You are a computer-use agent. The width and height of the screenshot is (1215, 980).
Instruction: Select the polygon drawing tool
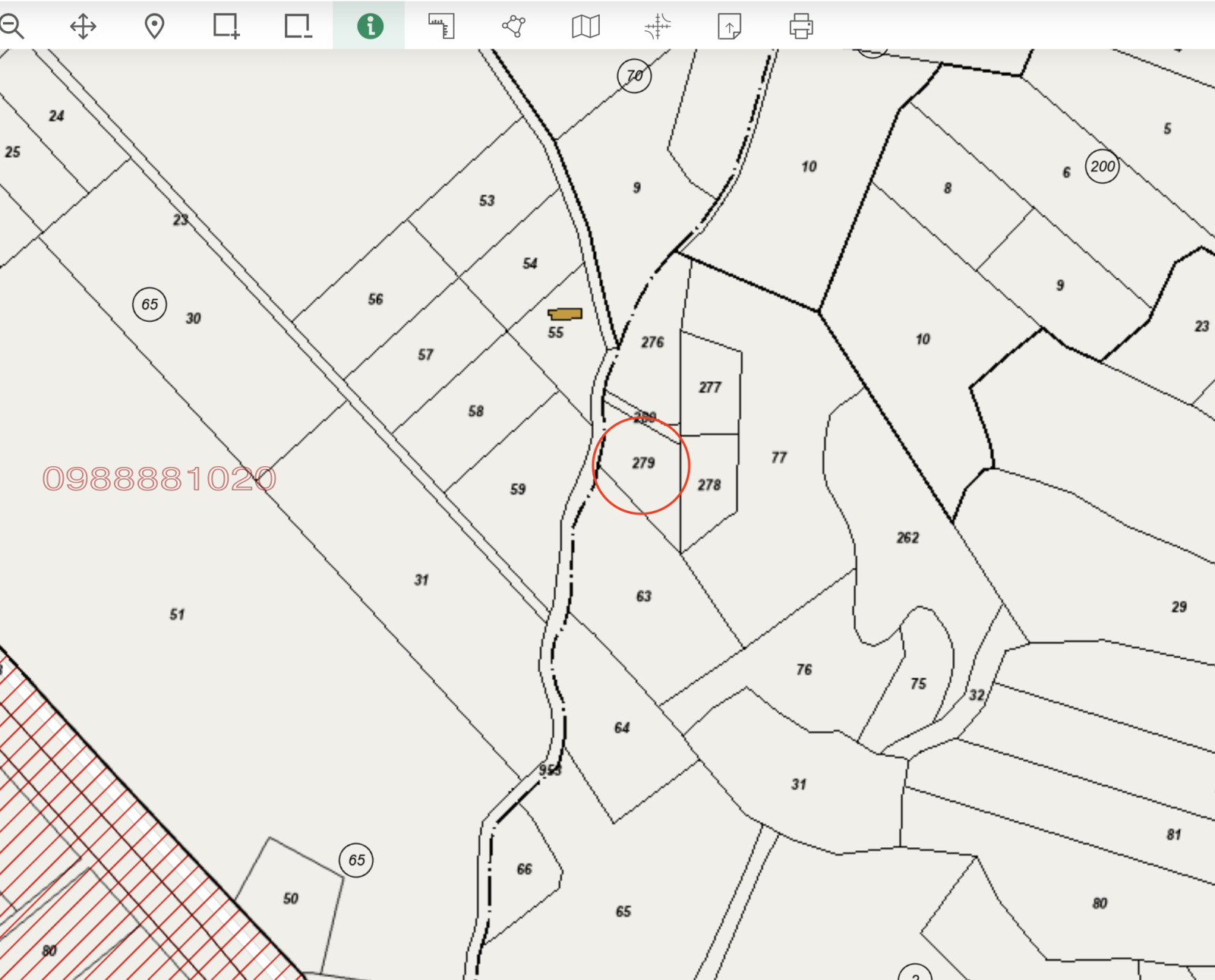pyautogui.click(x=514, y=27)
